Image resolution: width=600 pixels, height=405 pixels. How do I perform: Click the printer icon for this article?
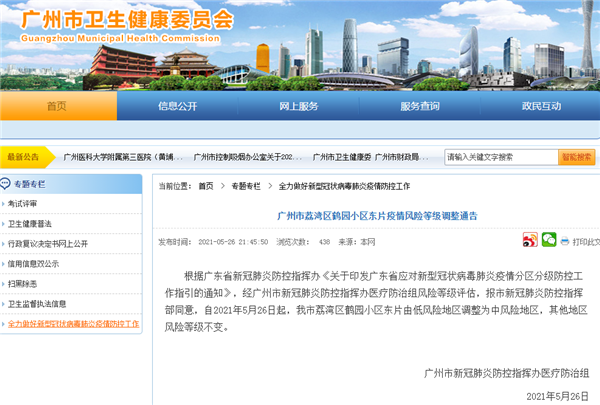[x=566, y=241]
